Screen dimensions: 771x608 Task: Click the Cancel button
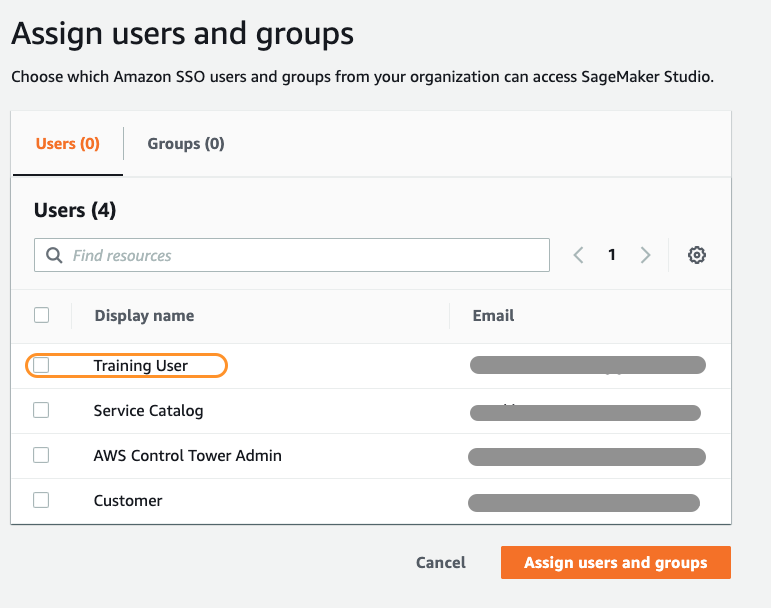[x=441, y=562]
